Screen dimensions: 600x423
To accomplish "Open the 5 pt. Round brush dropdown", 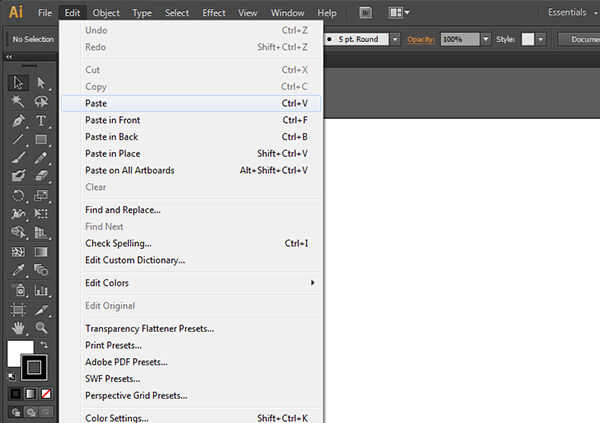I will pos(395,39).
